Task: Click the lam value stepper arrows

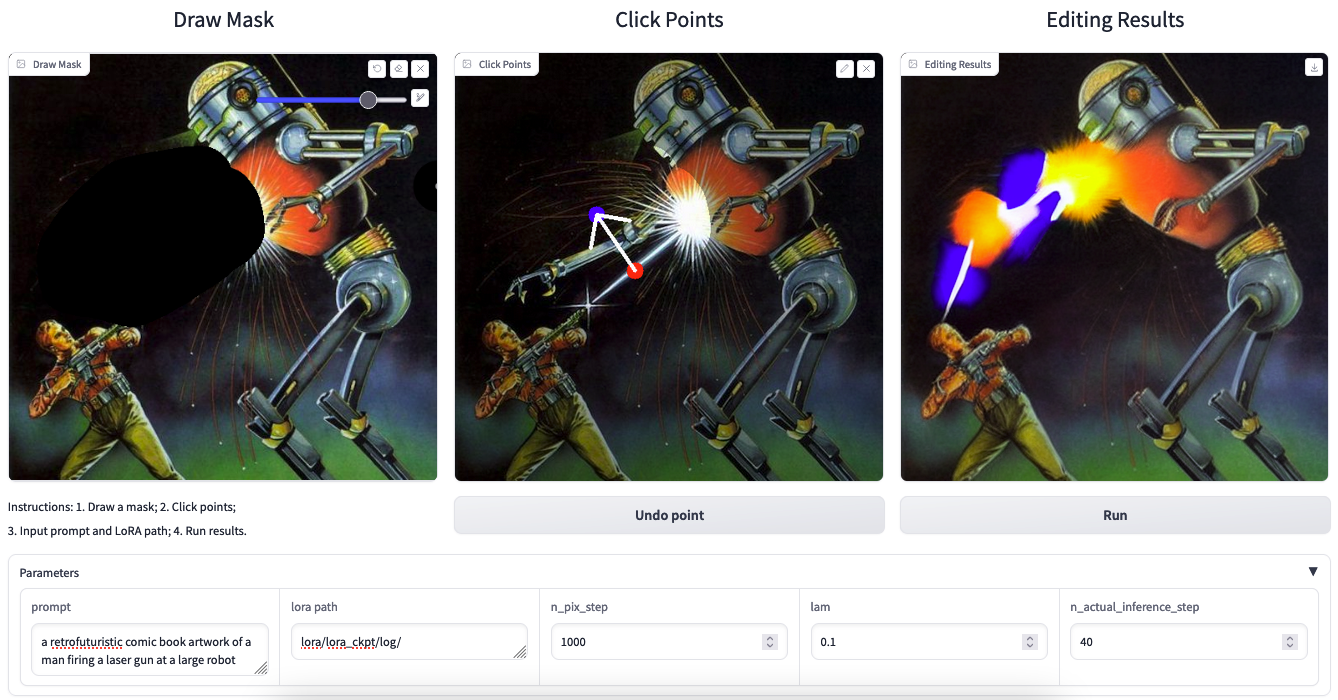Action: point(1029,642)
